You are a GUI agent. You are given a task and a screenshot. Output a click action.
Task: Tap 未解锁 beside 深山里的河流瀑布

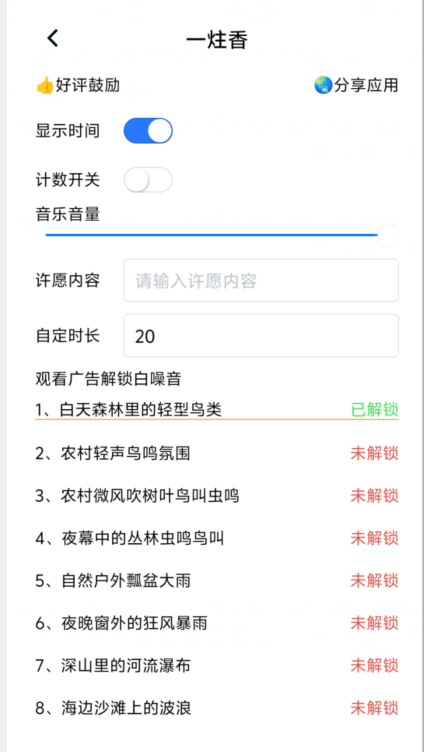375,666
